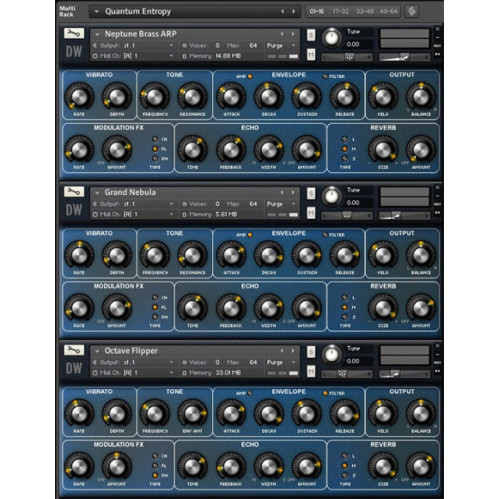Select reverb type S in Grand Nebula
This screenshot has width=500, height=499.
click(345, 317)
